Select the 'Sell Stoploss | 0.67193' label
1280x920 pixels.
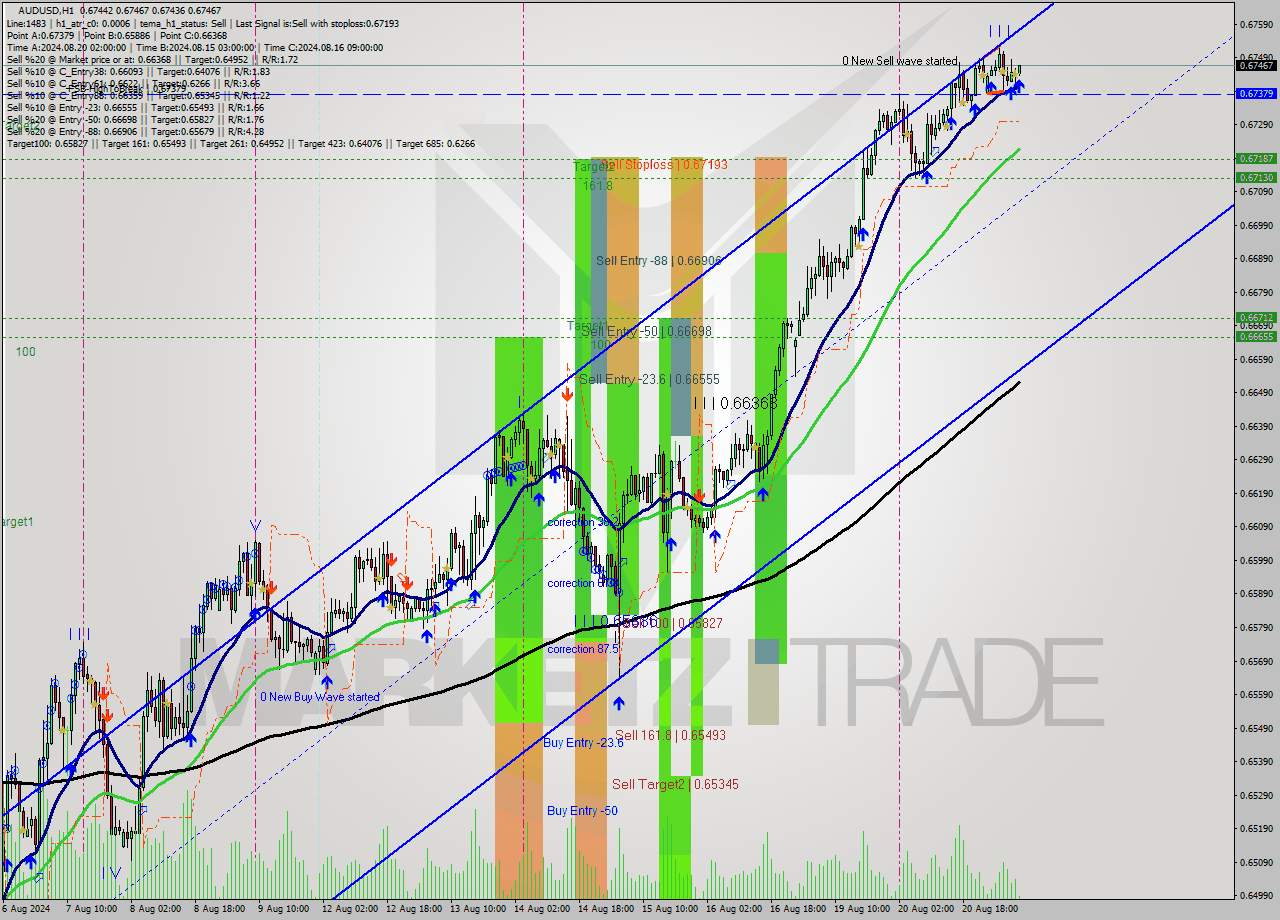click(x=665, y=163)
